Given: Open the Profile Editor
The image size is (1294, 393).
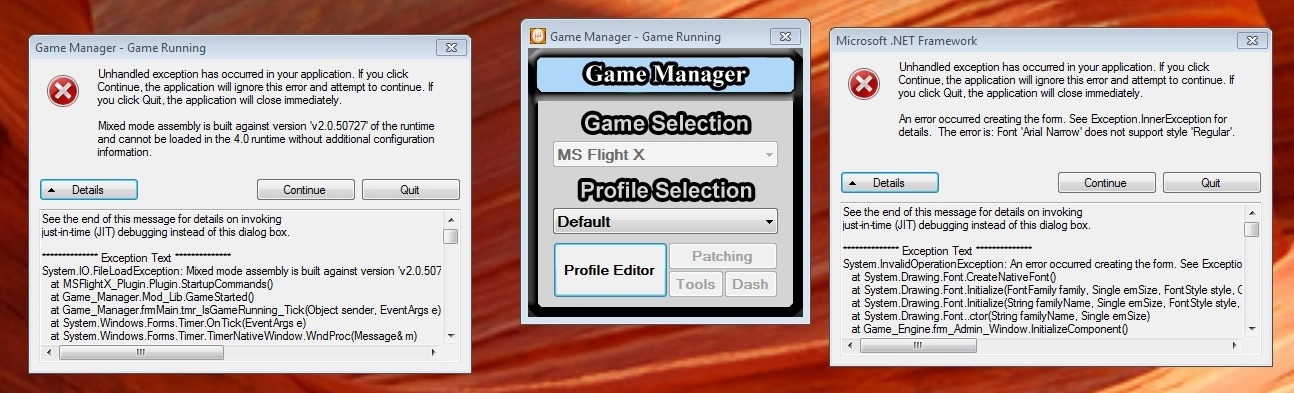Looking at the screenshot, I should coord(610,270).
